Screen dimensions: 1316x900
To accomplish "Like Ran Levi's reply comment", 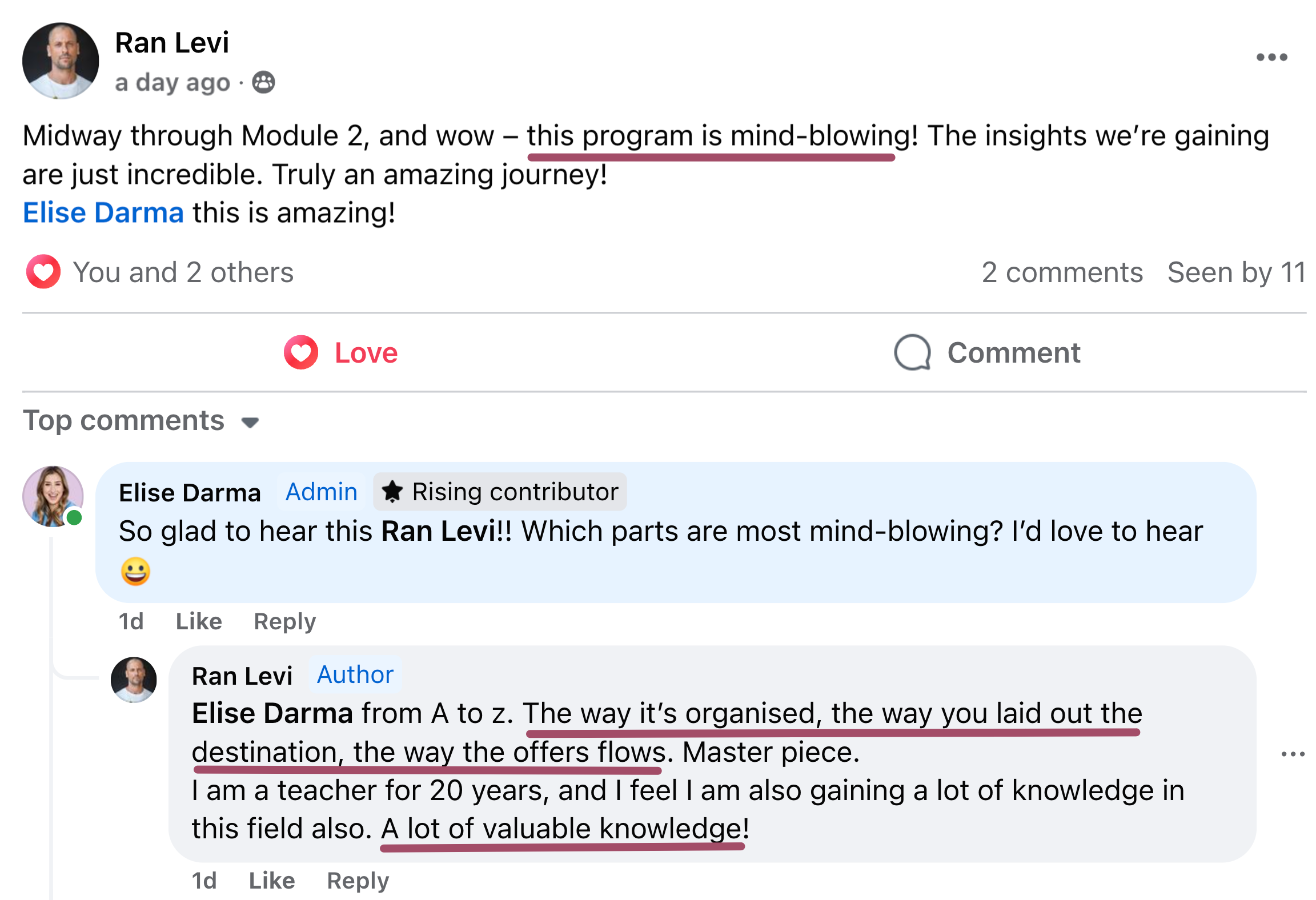I will pyautogui.click(x=272, y=881).
